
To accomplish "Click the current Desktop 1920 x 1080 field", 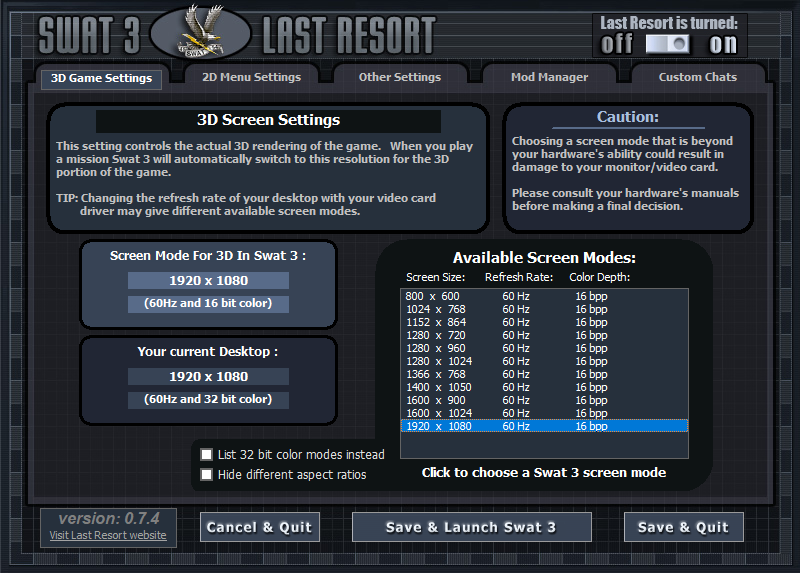I will (x=208, y=377).
